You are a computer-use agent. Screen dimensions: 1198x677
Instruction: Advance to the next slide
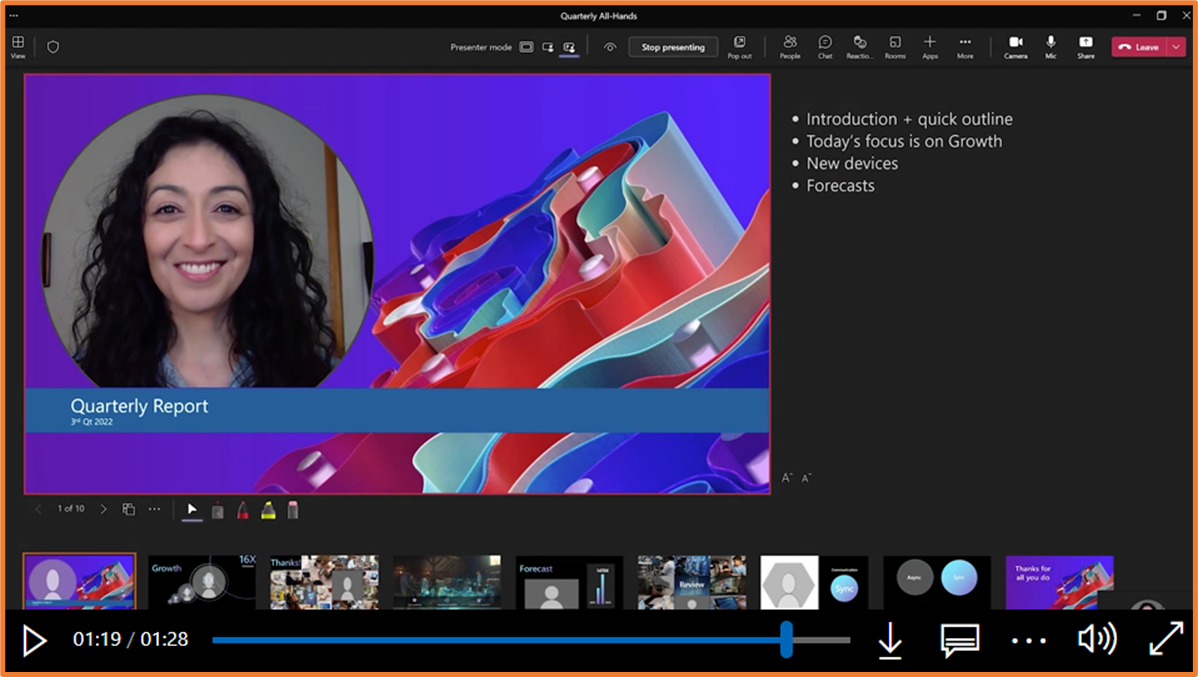[103, 508]
